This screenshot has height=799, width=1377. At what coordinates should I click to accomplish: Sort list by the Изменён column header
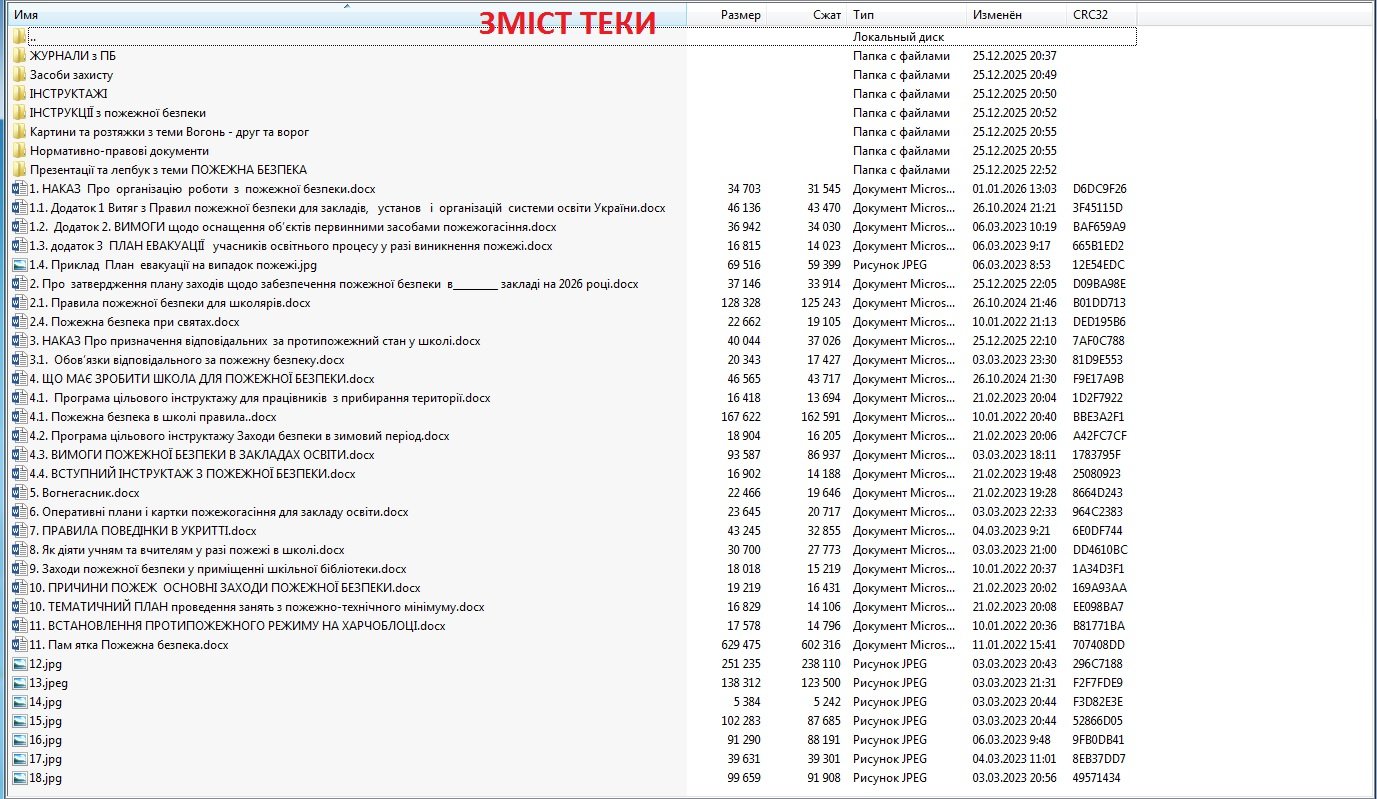pos(997,15)
